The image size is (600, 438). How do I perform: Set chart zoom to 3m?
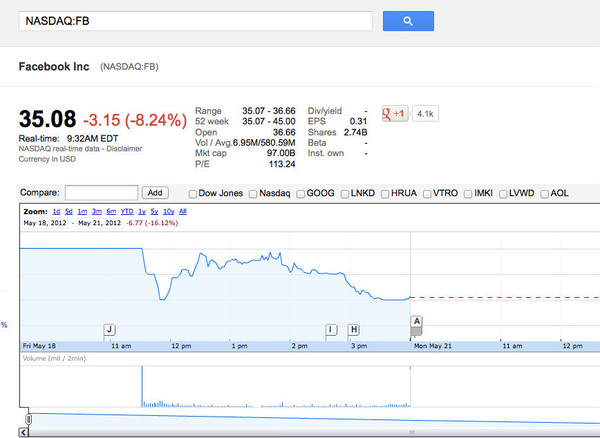[97, 212]
